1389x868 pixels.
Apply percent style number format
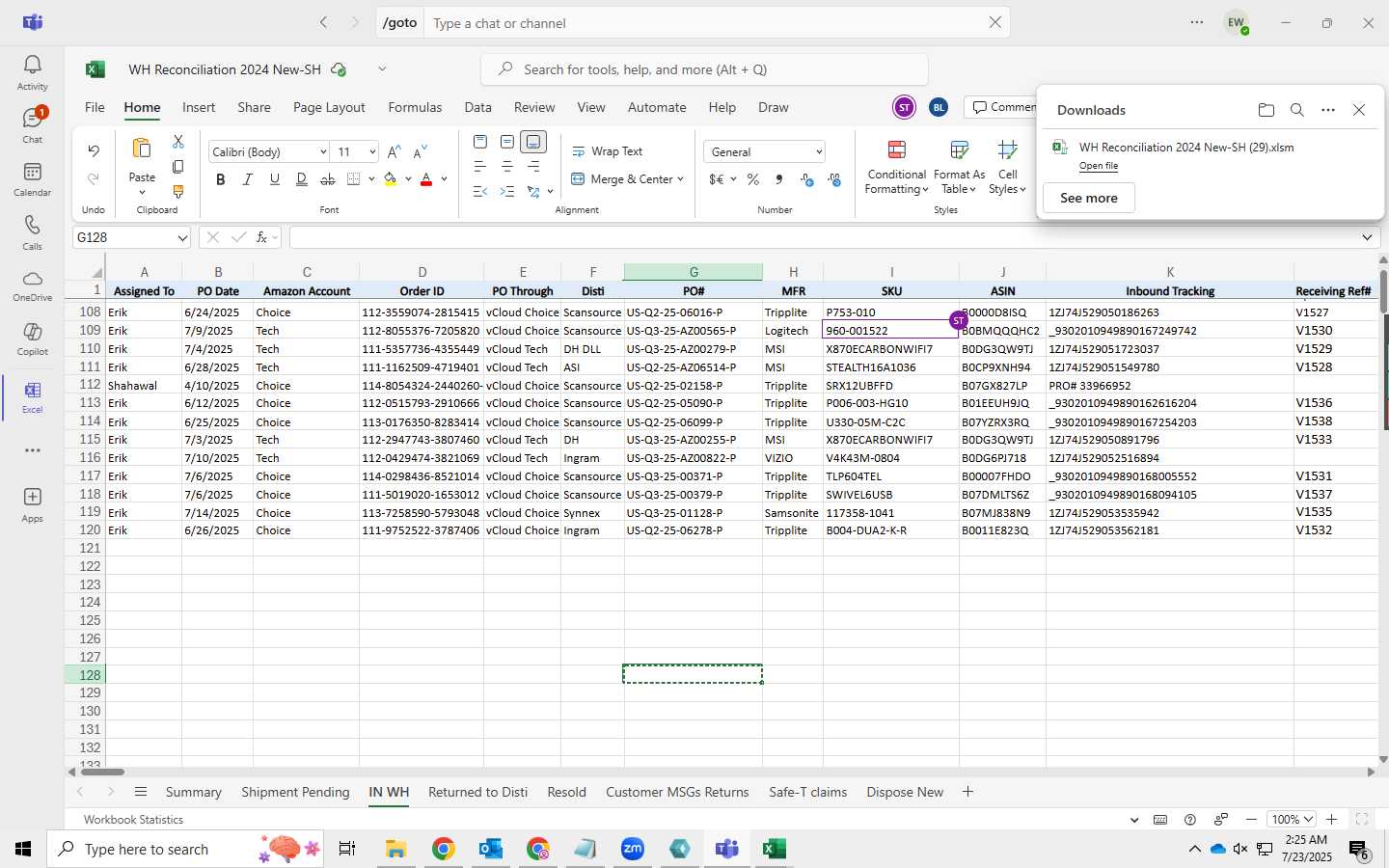[x=753, y=179]
